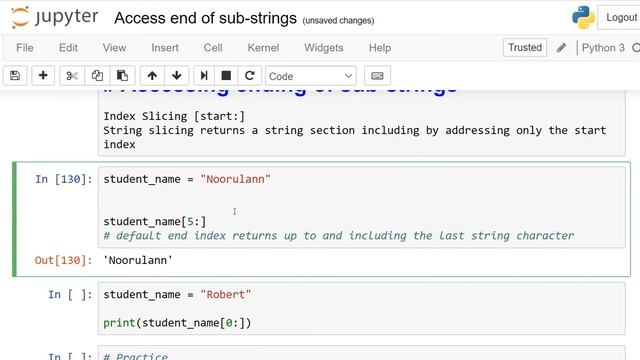
Task: Open the Edit menu
Action: (x=68, y=48)
